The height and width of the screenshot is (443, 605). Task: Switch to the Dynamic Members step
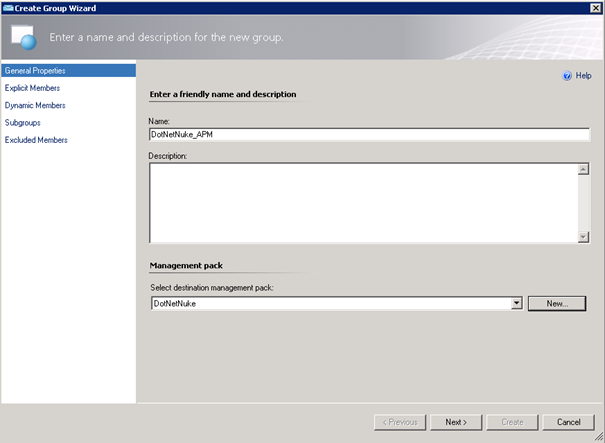[35, 105]
